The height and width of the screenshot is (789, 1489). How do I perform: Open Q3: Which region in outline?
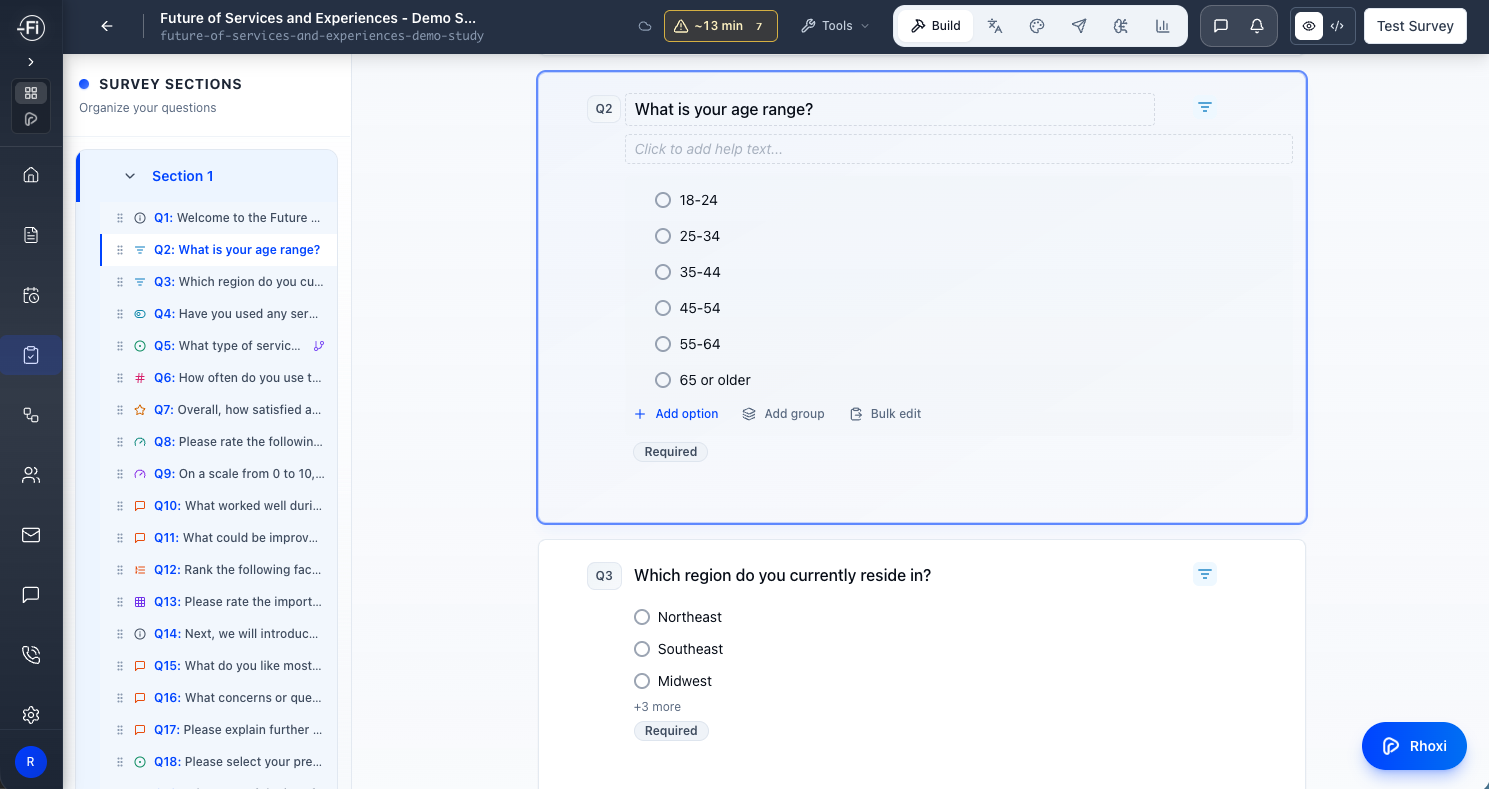coord(218,282)
